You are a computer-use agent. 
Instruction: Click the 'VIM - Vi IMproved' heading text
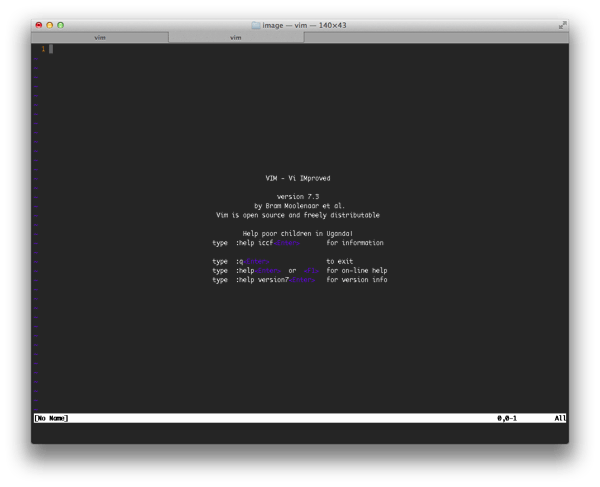point(298,178)
